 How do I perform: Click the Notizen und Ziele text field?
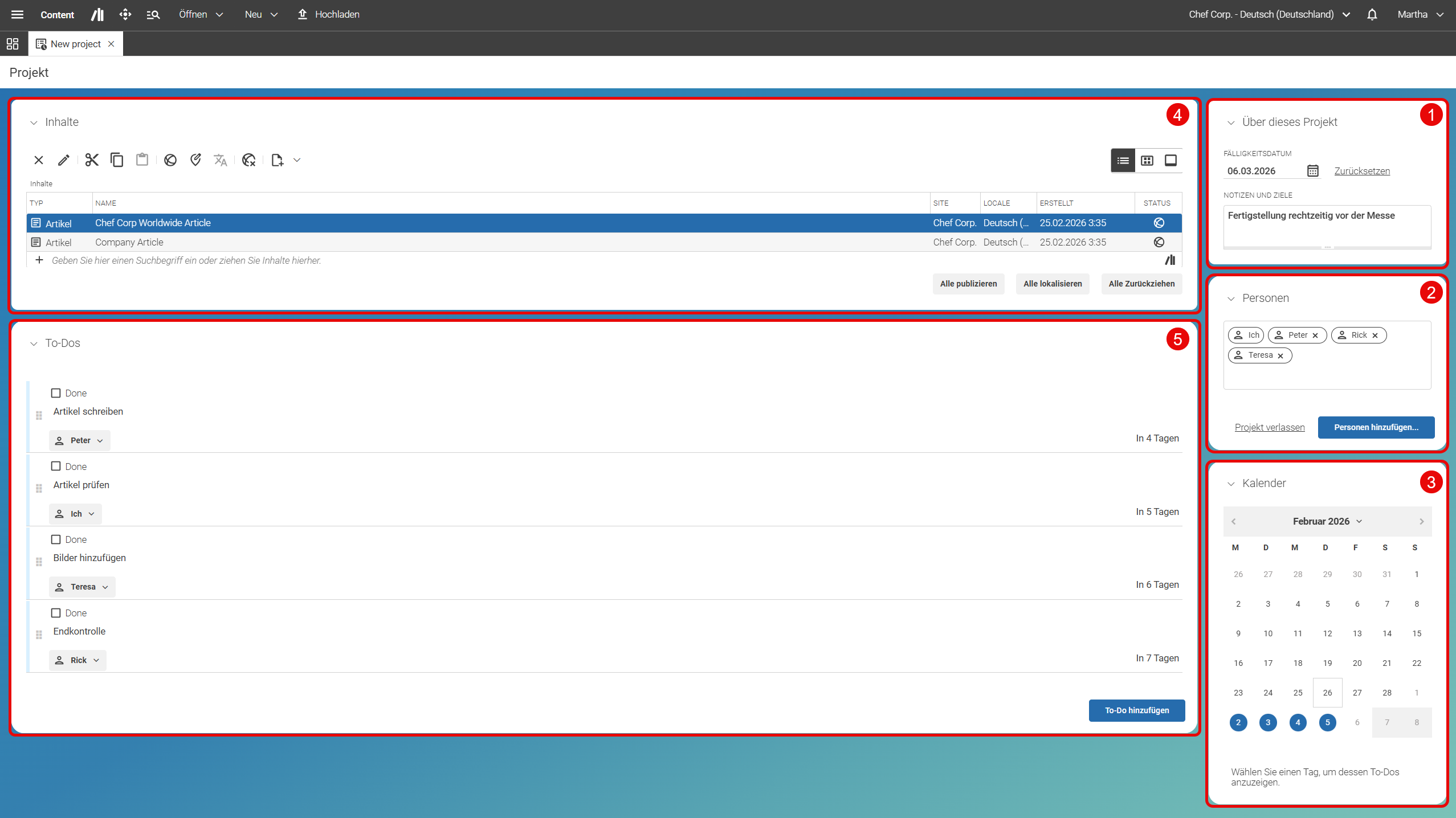[1327, 226]
